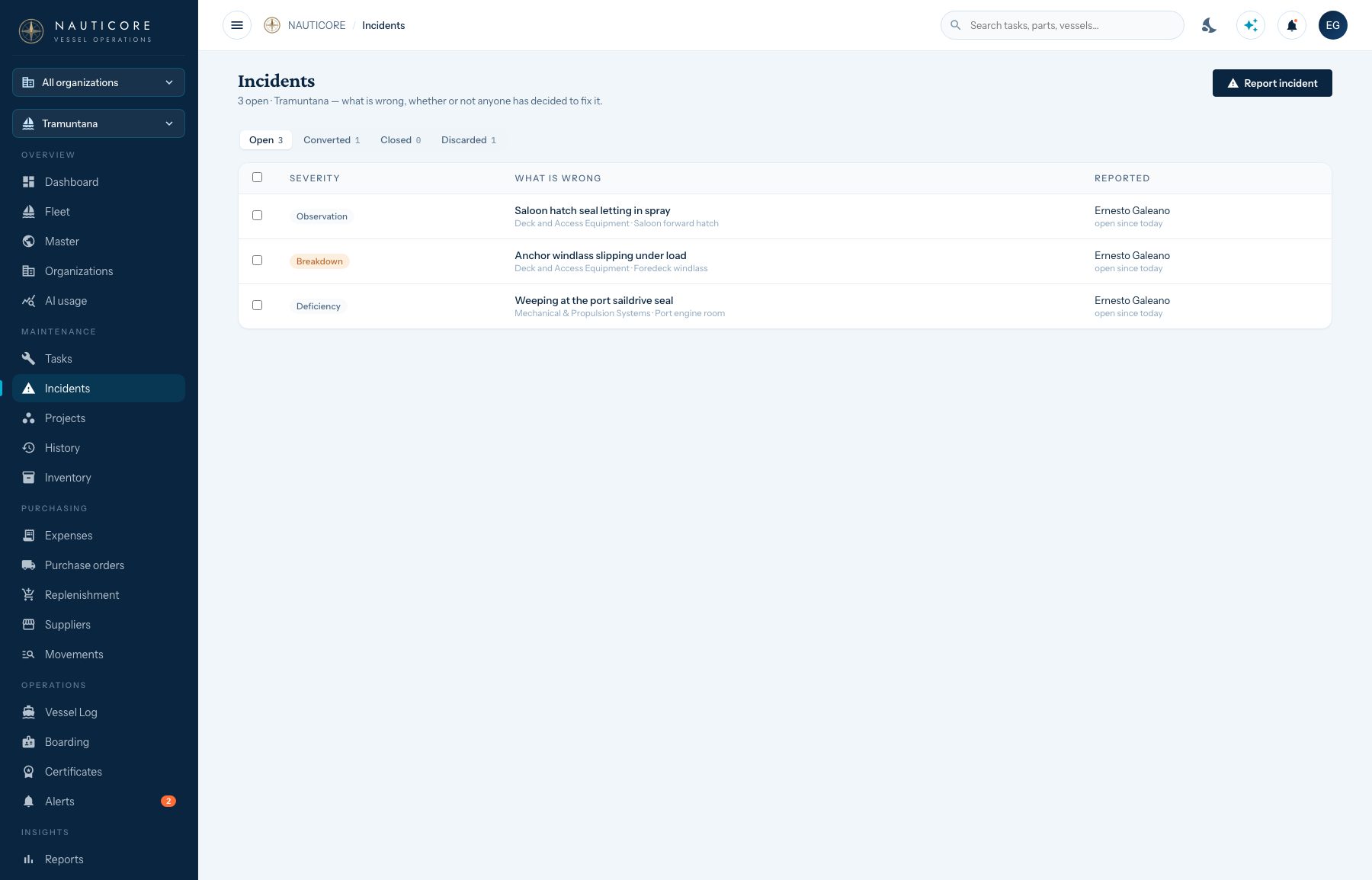Click the Observation severity badge
The width and height of the screenshot is (1372, 880).
click(322, 216)
